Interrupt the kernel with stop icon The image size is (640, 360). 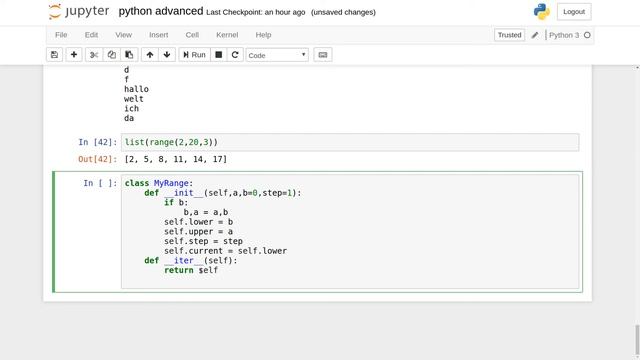(219, 55)
